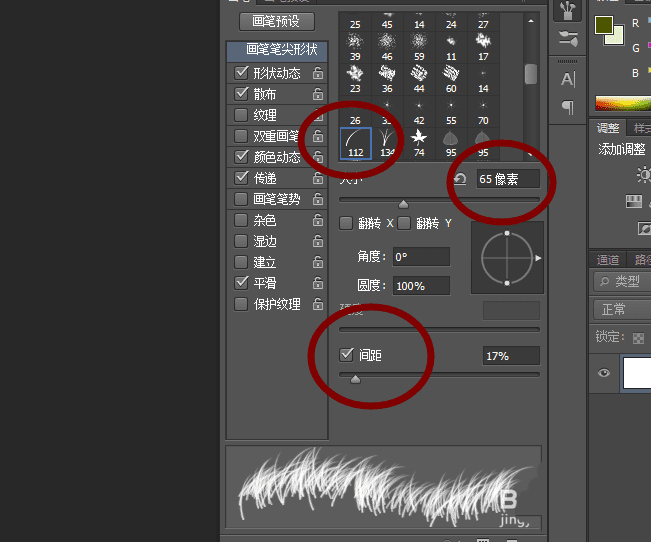Click the spacing value field 17%
Screen dimensions: 651x542
click(x=511, y=356)
